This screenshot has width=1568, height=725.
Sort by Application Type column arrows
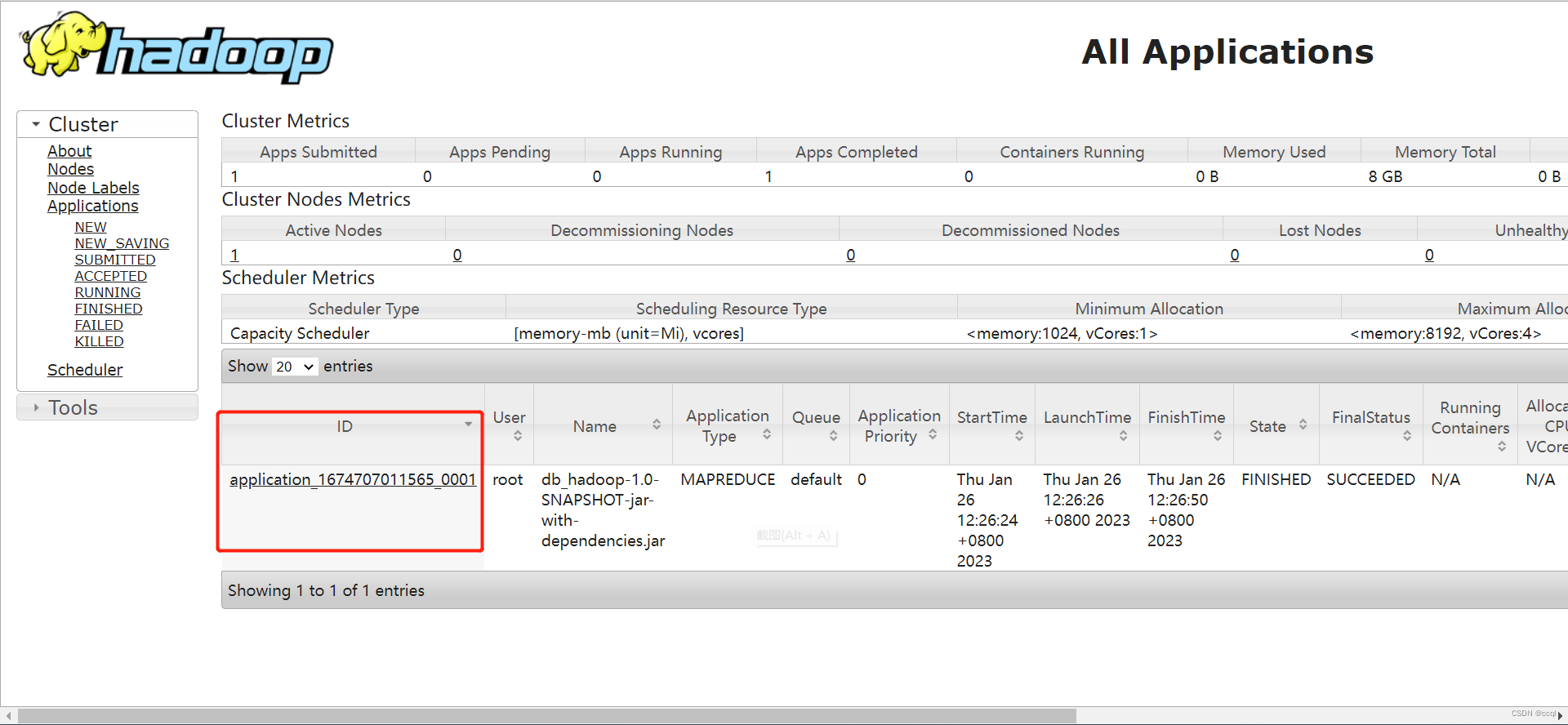[x=767, y=434]
